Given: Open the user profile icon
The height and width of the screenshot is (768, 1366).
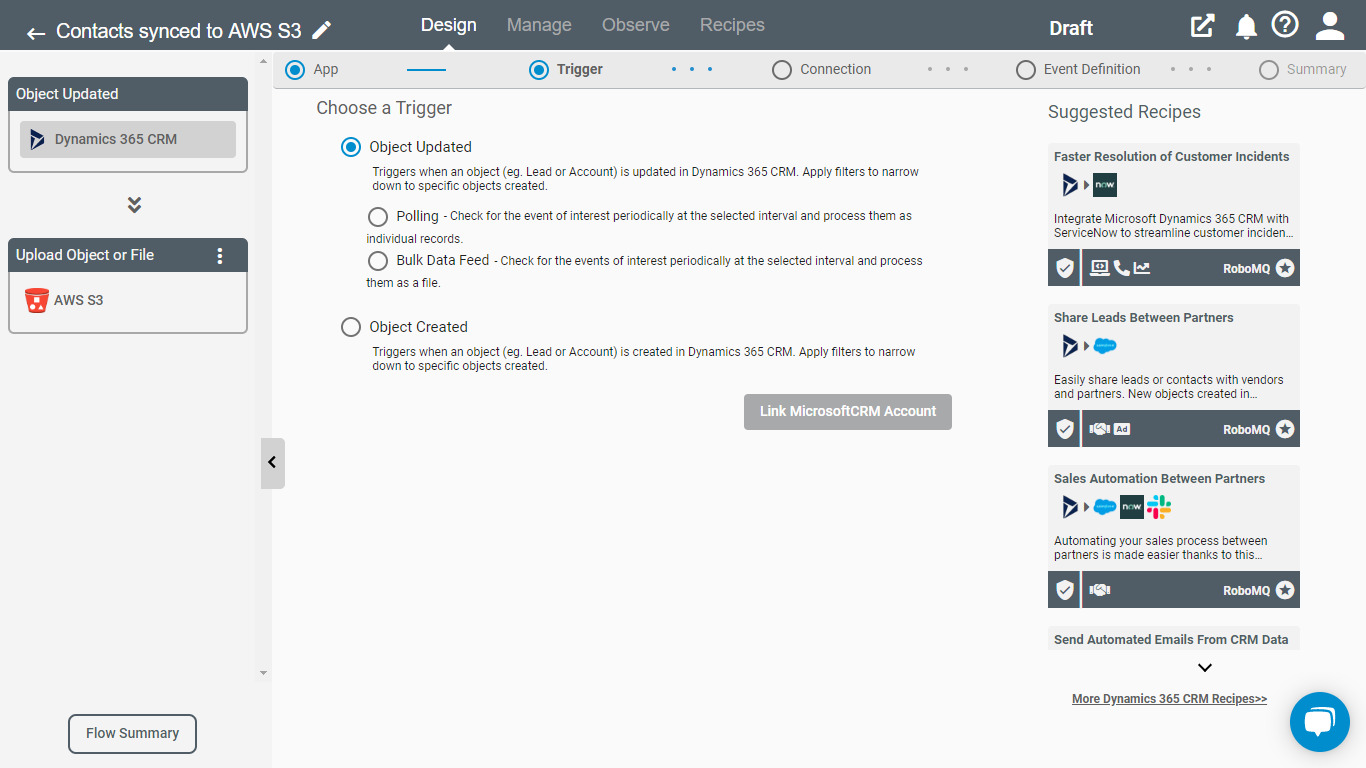Looking at the screenshot, I should tap(1330, 26).
